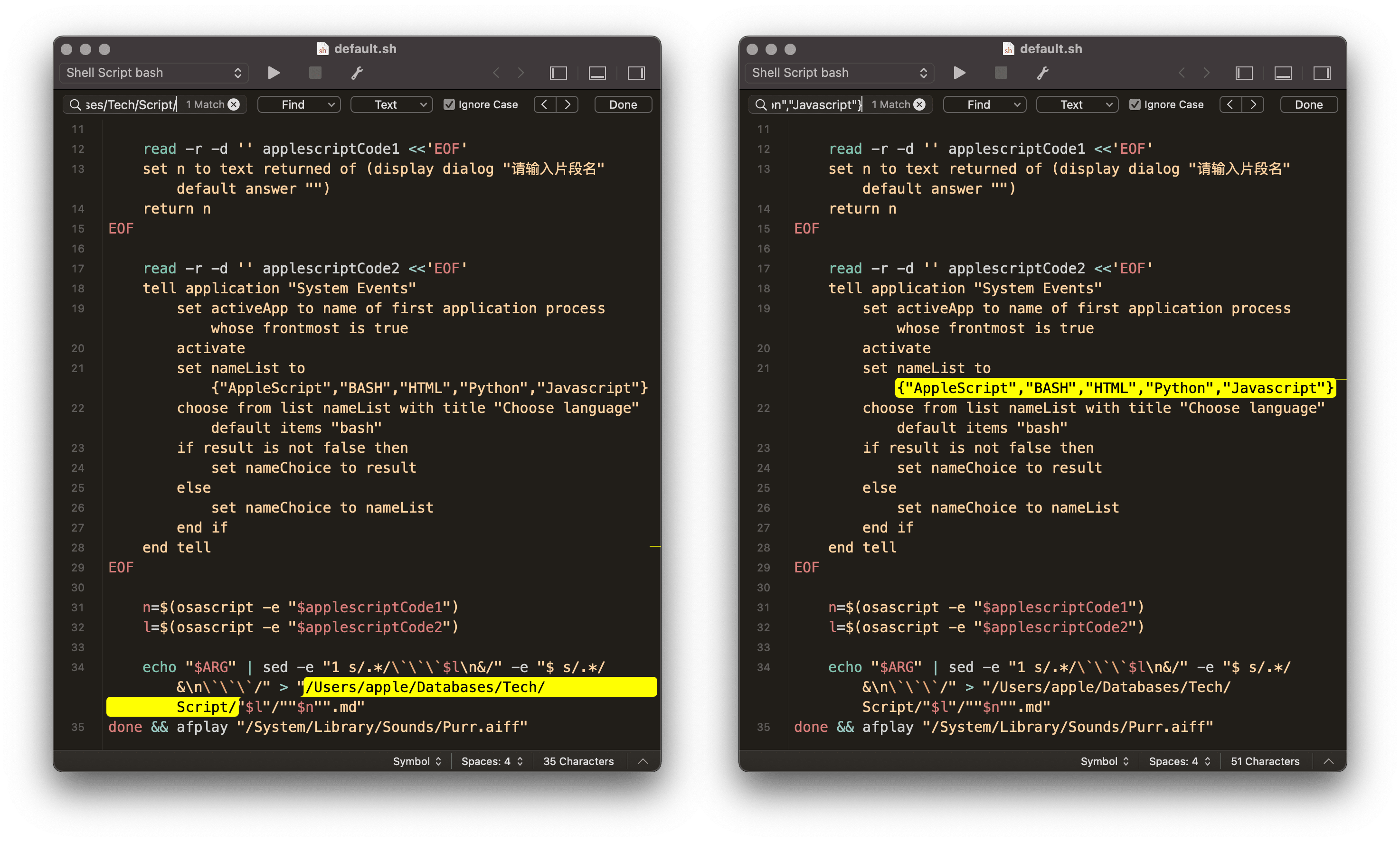Go forward in history, left window toolbar
The width and height of the screenshot is (1400, 842).
pyautogui.click(x=520, y=73)
